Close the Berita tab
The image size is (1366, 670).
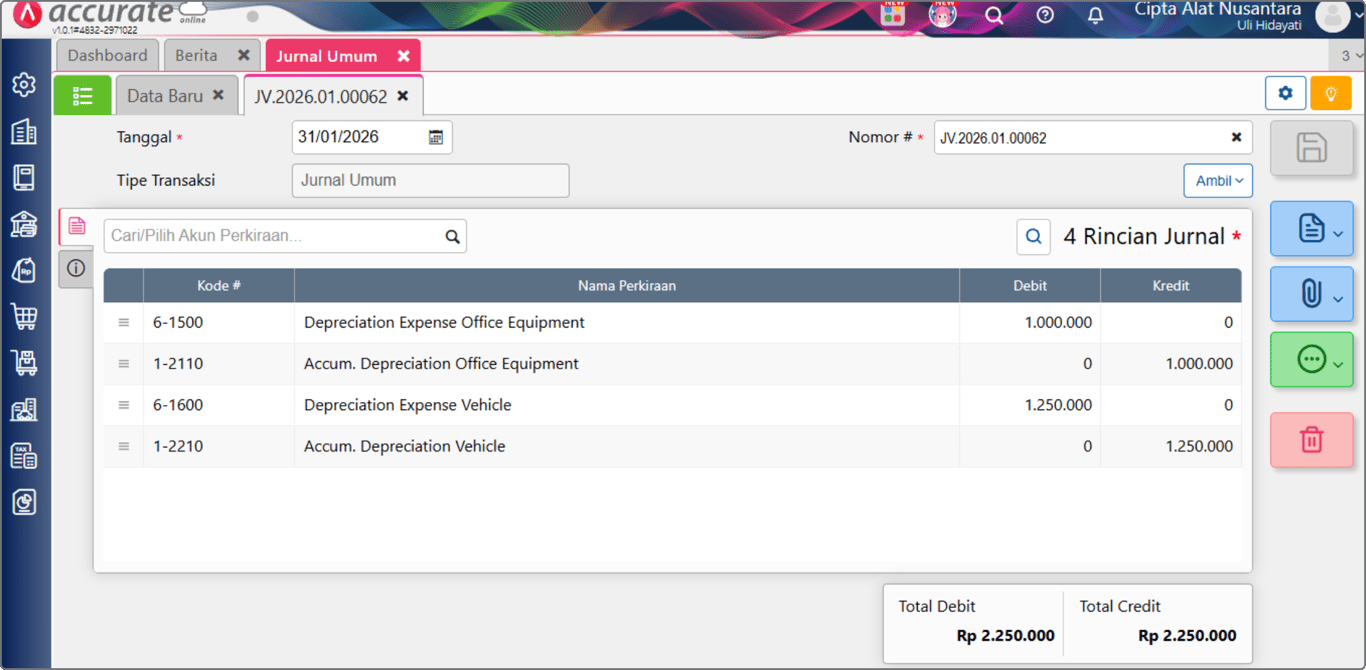(243, 56)
